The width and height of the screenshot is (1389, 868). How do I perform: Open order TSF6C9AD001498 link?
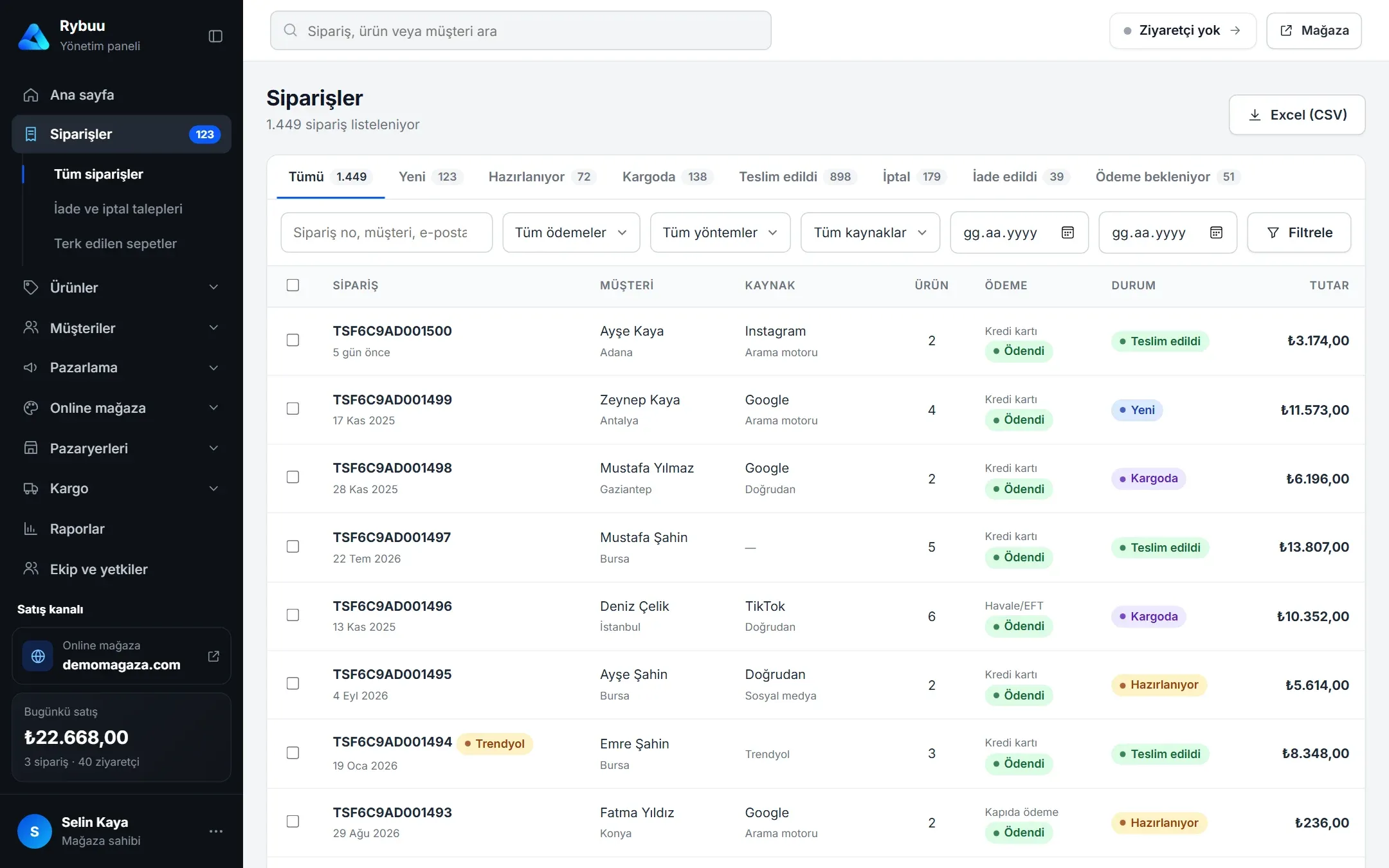pyautogui.click(x=392, y=468)
